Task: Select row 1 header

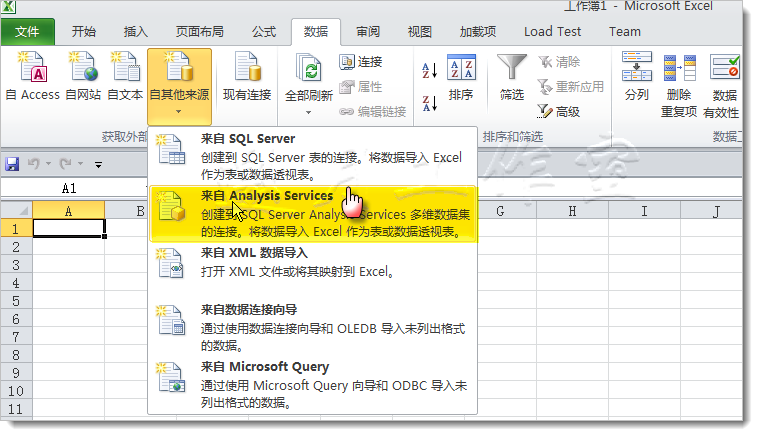Action: 16,229
